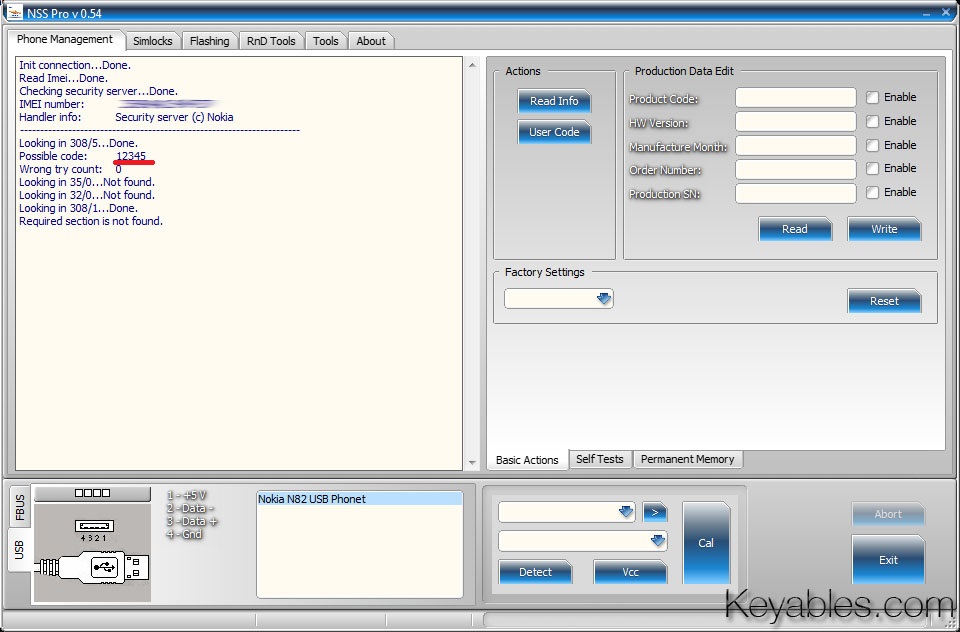
Task: Click the Read button in Production Data Edit
Action: 795,229
